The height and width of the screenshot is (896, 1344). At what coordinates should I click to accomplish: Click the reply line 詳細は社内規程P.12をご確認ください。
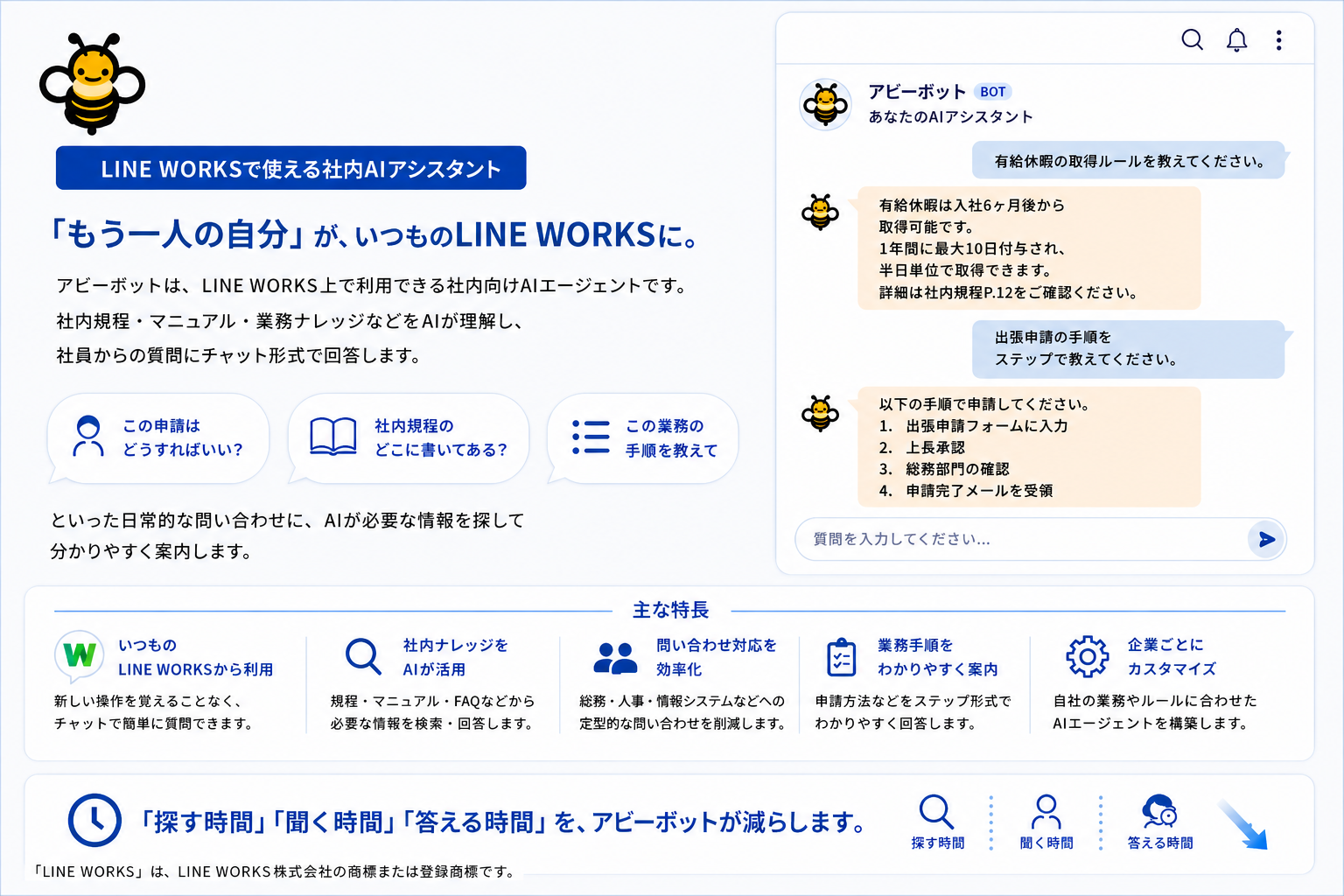tap(1008, 292)
